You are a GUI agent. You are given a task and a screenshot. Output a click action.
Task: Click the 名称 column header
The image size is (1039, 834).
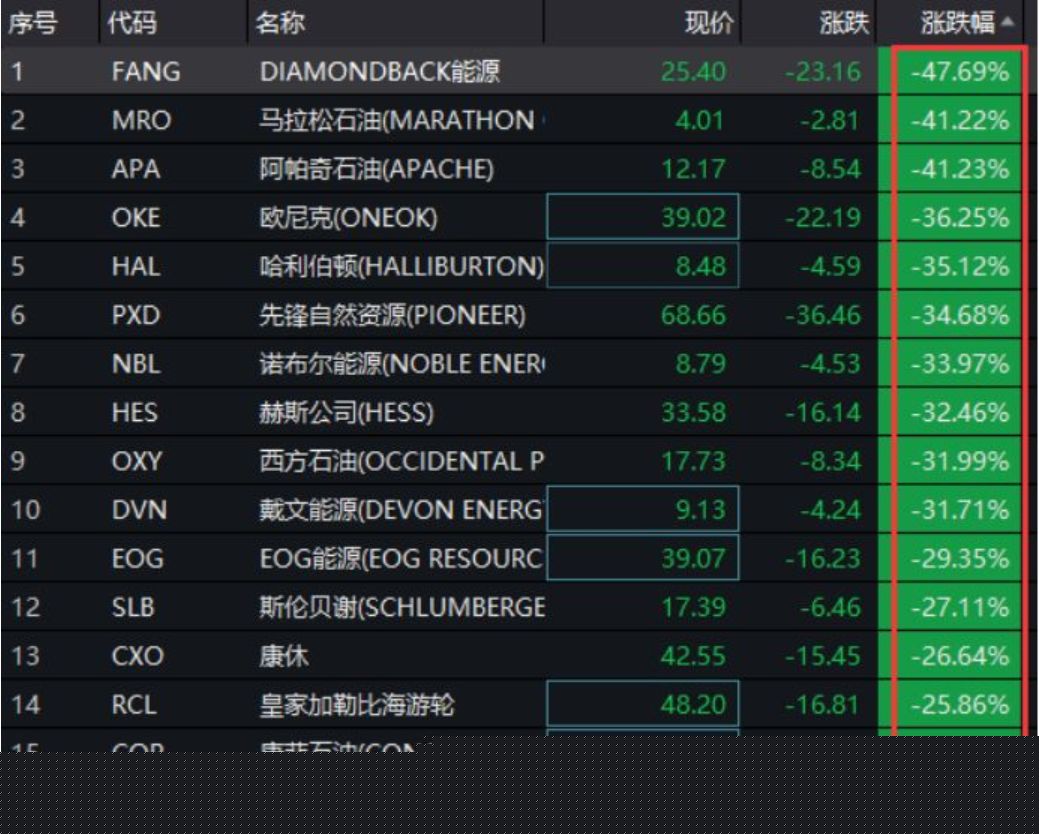(x=280, y=23)
